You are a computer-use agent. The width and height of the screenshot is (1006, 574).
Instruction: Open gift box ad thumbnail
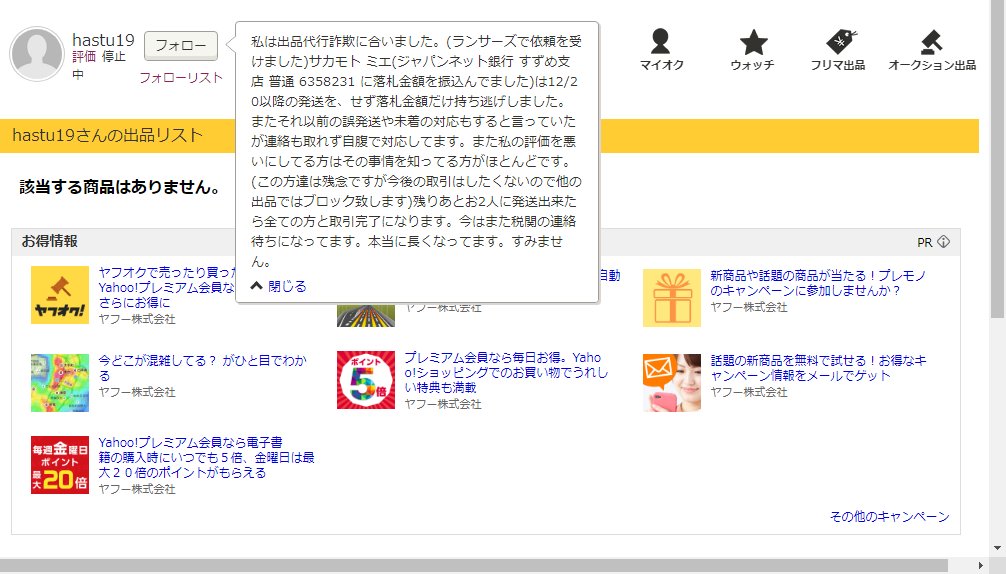pyautogui.click(x=672, y=298)
